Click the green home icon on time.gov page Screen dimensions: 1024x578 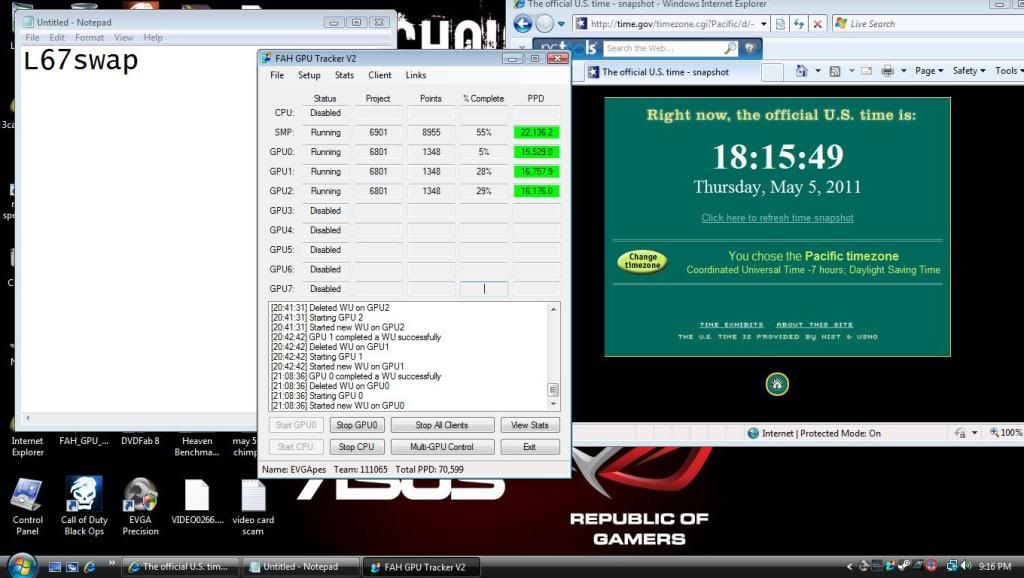tap(777, 384)
